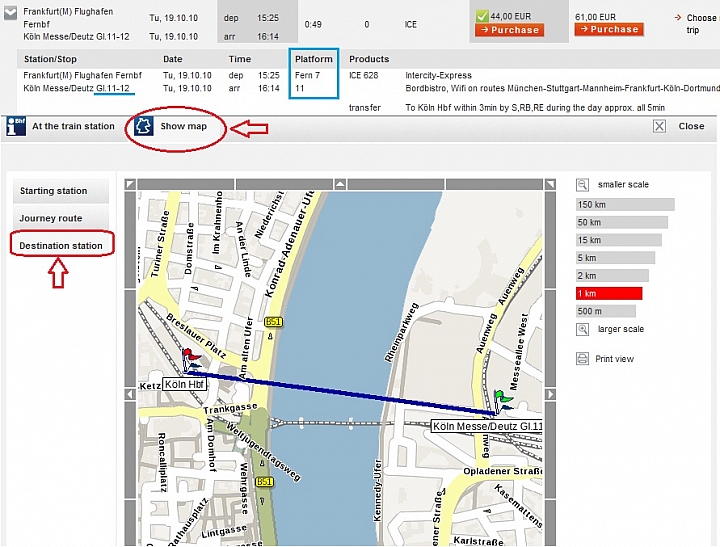
Task: Click the smaller scale label
Action: [x=623, y=185]
